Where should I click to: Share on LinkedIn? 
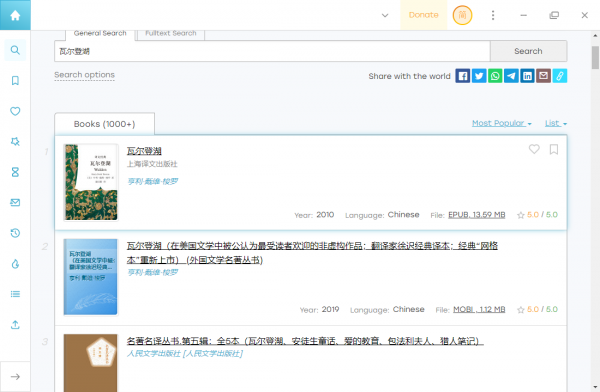click(x=527, y=76)
